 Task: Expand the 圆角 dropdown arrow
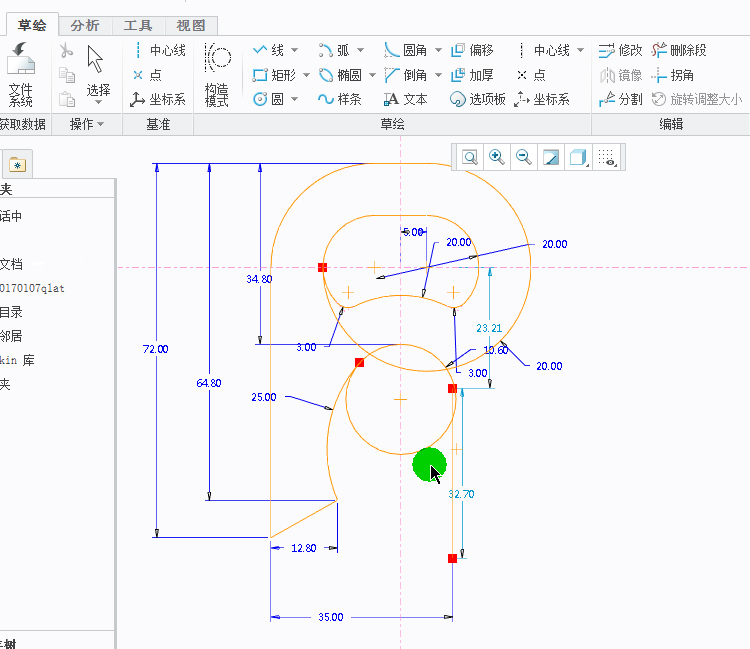click(438, 50)
